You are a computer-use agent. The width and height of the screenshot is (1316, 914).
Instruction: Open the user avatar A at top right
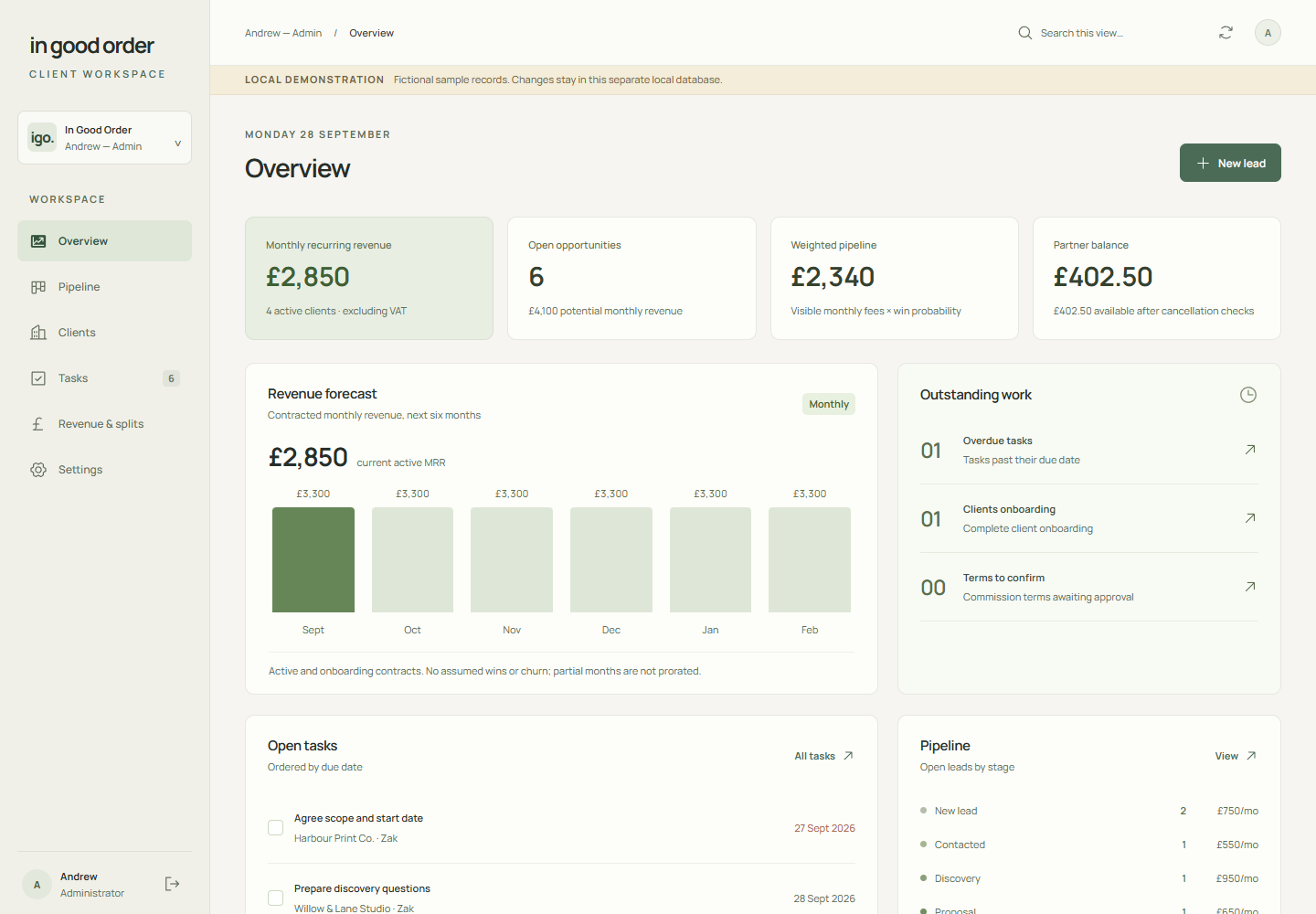tap(1268, 33)
